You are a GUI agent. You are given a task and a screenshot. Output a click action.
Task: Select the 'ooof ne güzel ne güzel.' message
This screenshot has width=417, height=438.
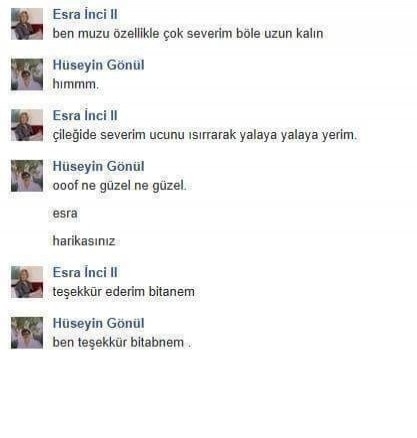point(119,186)
